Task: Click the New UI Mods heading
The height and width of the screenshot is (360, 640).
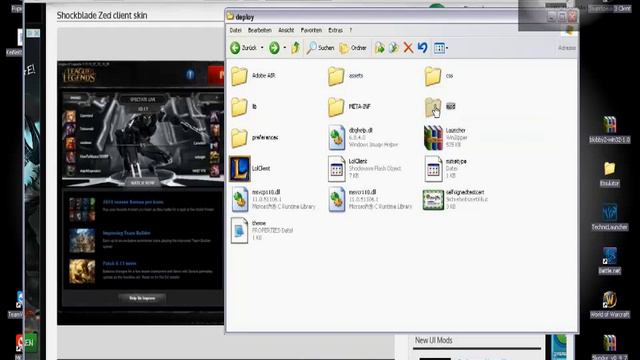Action: click(433, 340)
